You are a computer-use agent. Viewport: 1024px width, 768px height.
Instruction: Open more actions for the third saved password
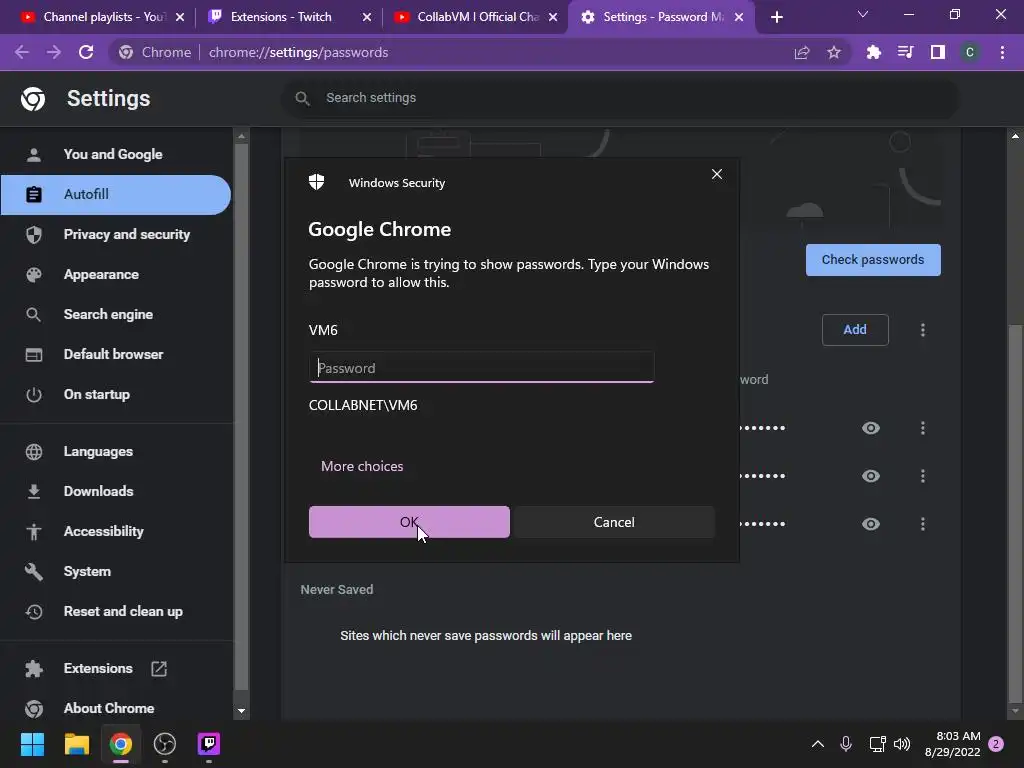click(922, 524)
